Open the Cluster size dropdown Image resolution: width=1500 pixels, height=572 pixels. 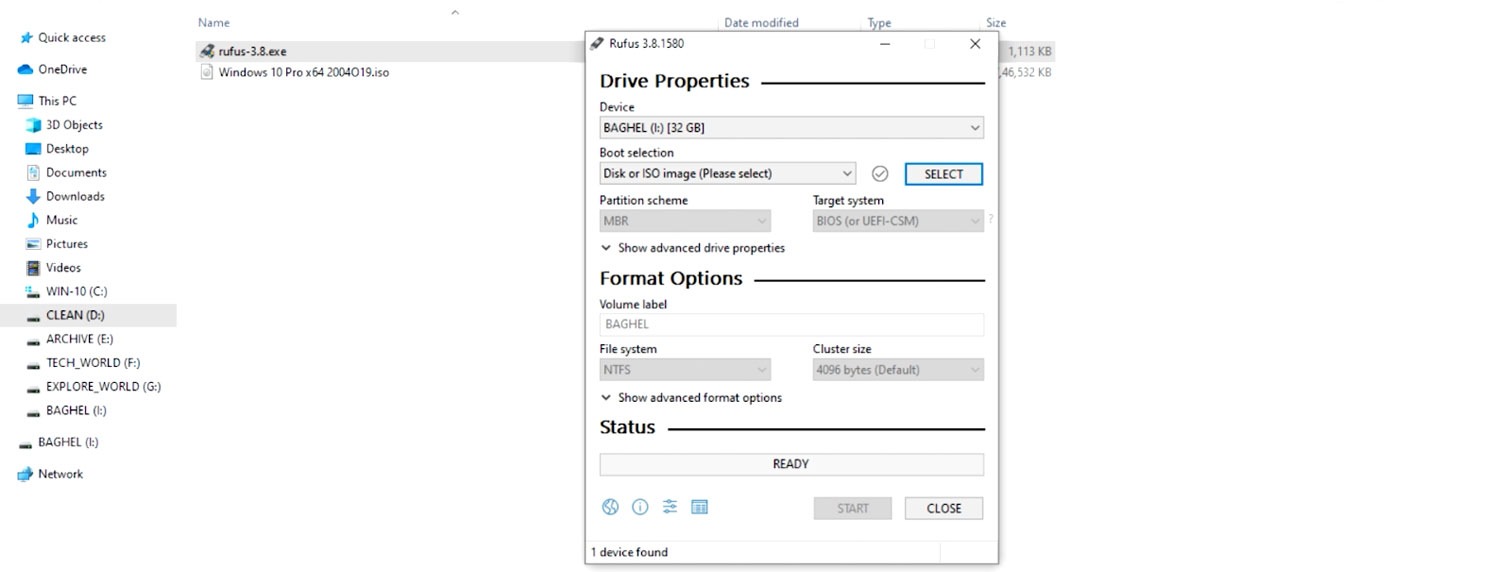pos(898,370)
